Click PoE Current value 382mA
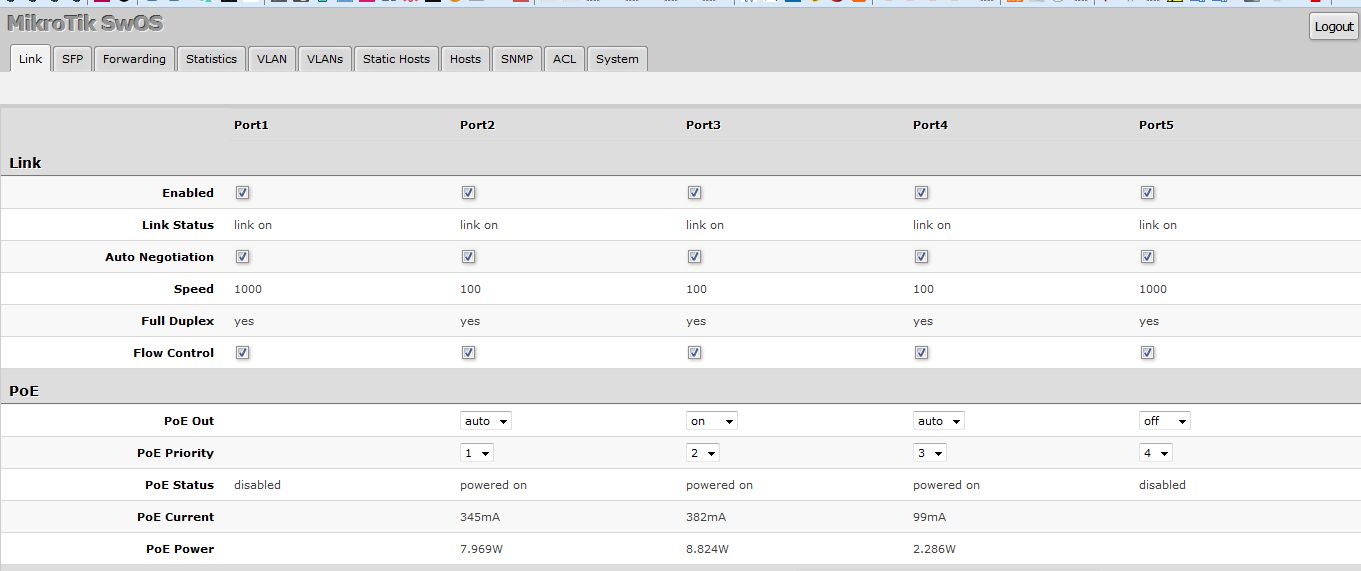 click(x=705, y=517)
